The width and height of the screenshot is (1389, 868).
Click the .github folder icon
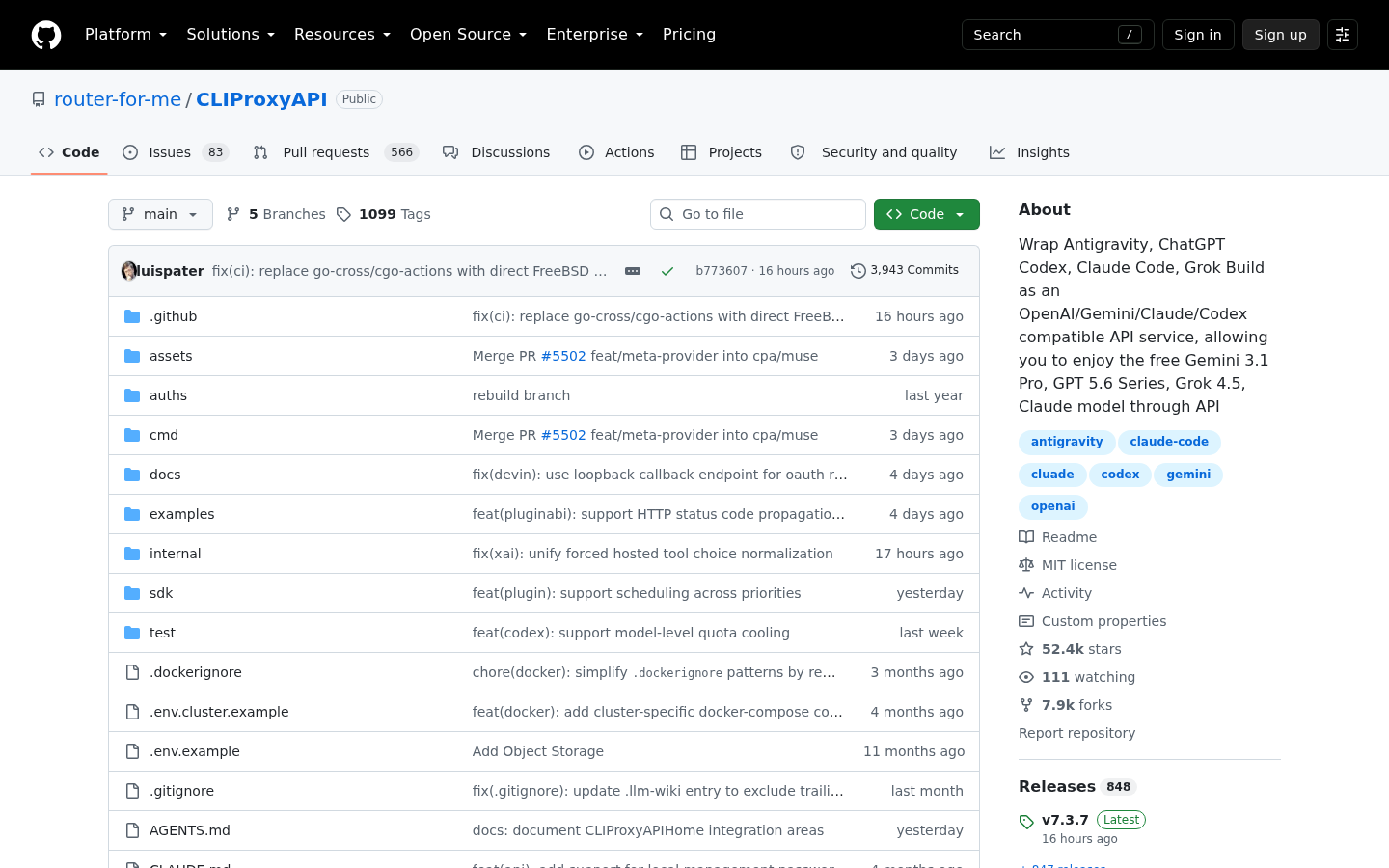tap(132, 316)
